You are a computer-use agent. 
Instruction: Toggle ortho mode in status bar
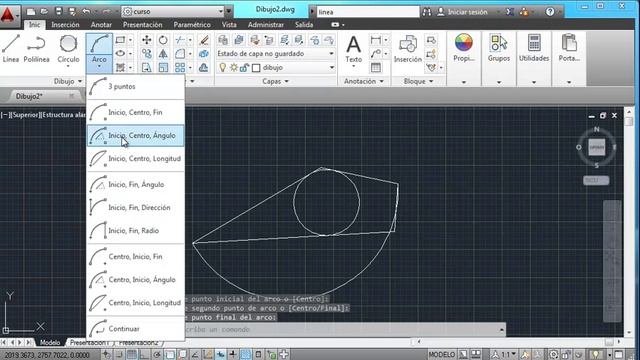click(x=144, y=354)
